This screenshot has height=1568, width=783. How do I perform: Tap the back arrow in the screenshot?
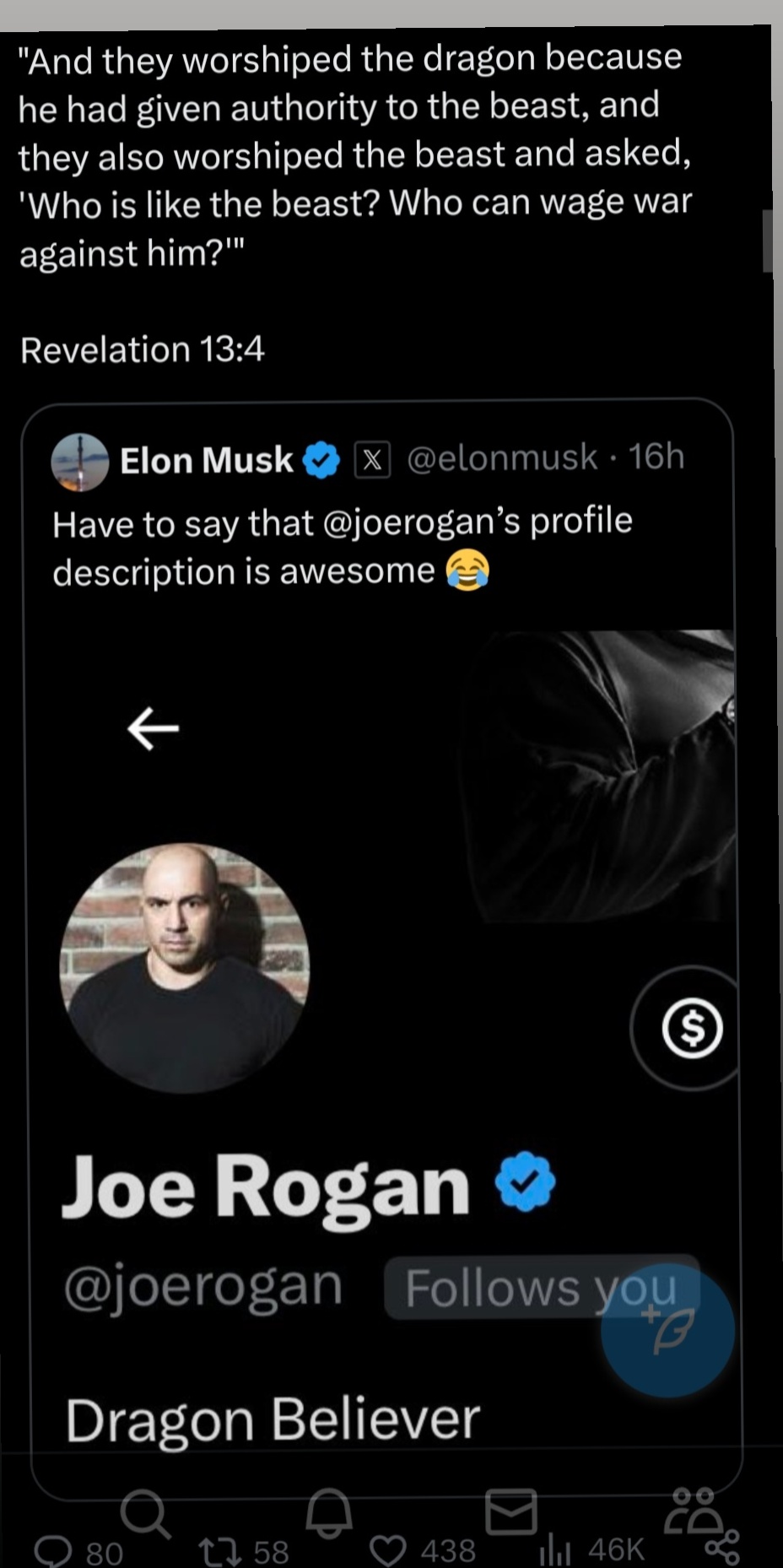(154, 728)
